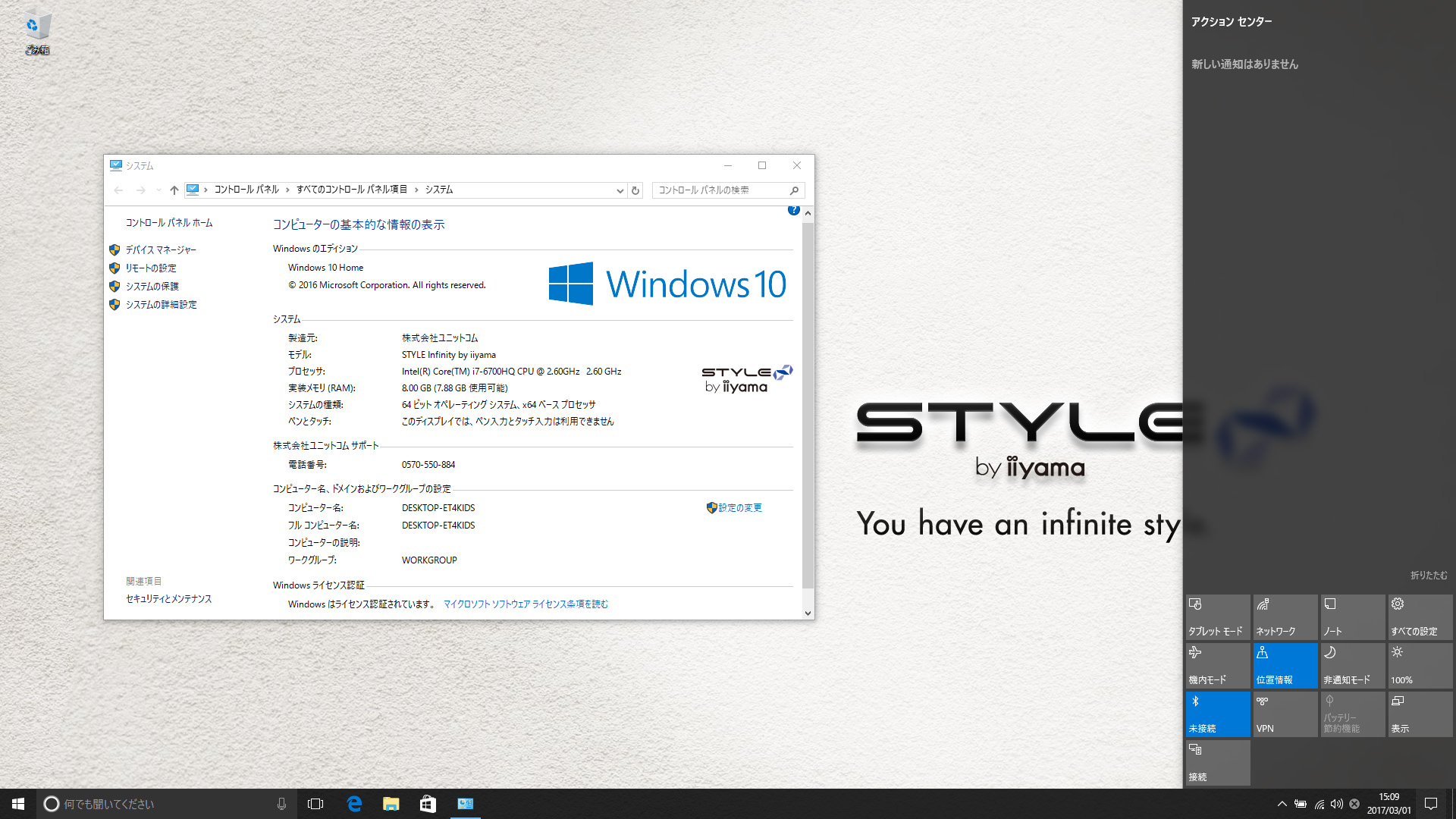Click the computer icon in address bar

[x=193, y=190]
